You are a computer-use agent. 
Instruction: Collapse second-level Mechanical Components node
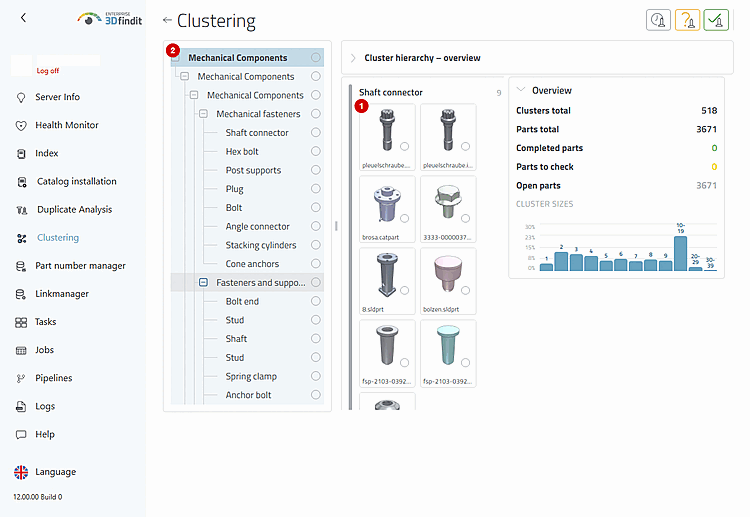pyautogui.click(x=185, y=77)
